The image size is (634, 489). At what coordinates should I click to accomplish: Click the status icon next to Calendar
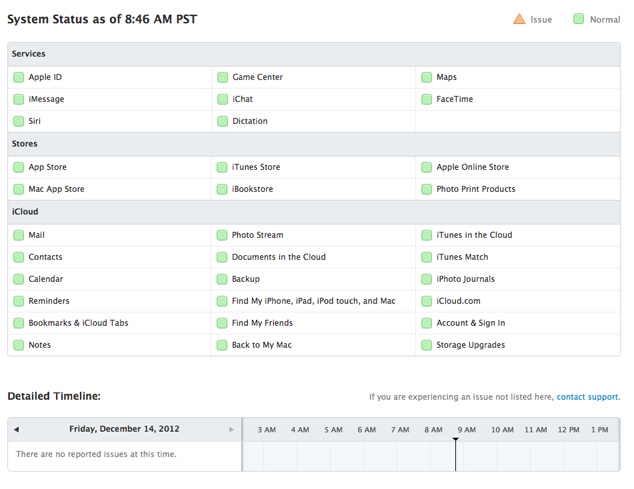(19, 279)
